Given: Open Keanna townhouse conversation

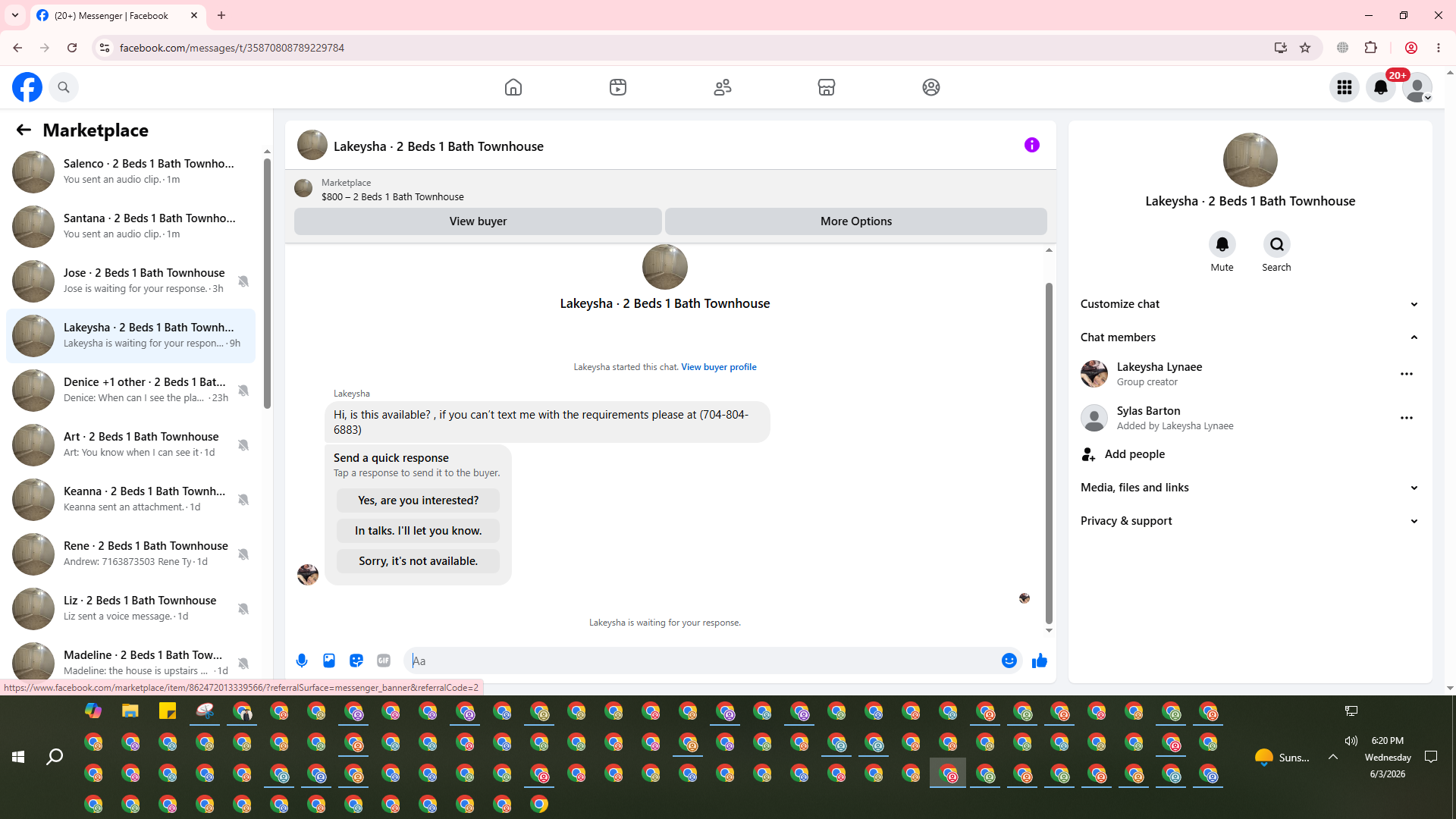Looking at the screenshot, I should (x=130, y=499).
